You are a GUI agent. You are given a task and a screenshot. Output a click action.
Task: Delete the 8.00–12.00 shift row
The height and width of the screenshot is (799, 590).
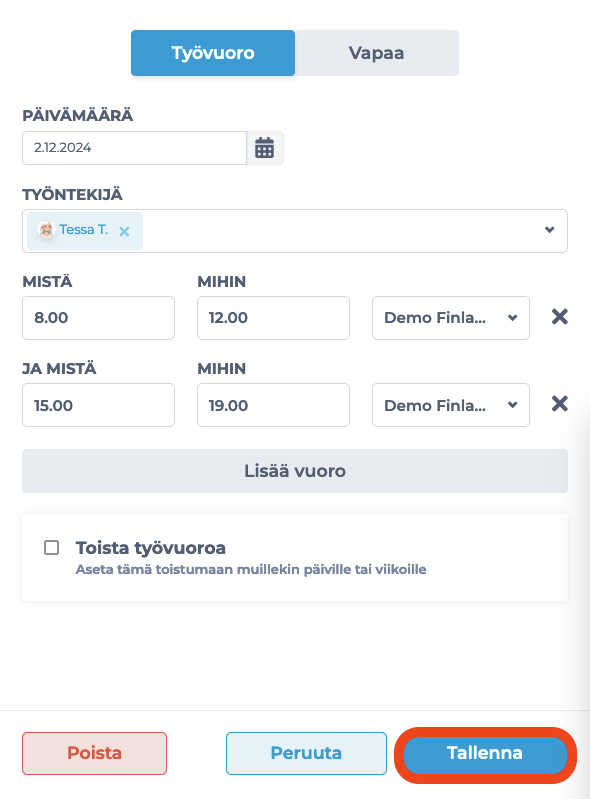[559, 317]
